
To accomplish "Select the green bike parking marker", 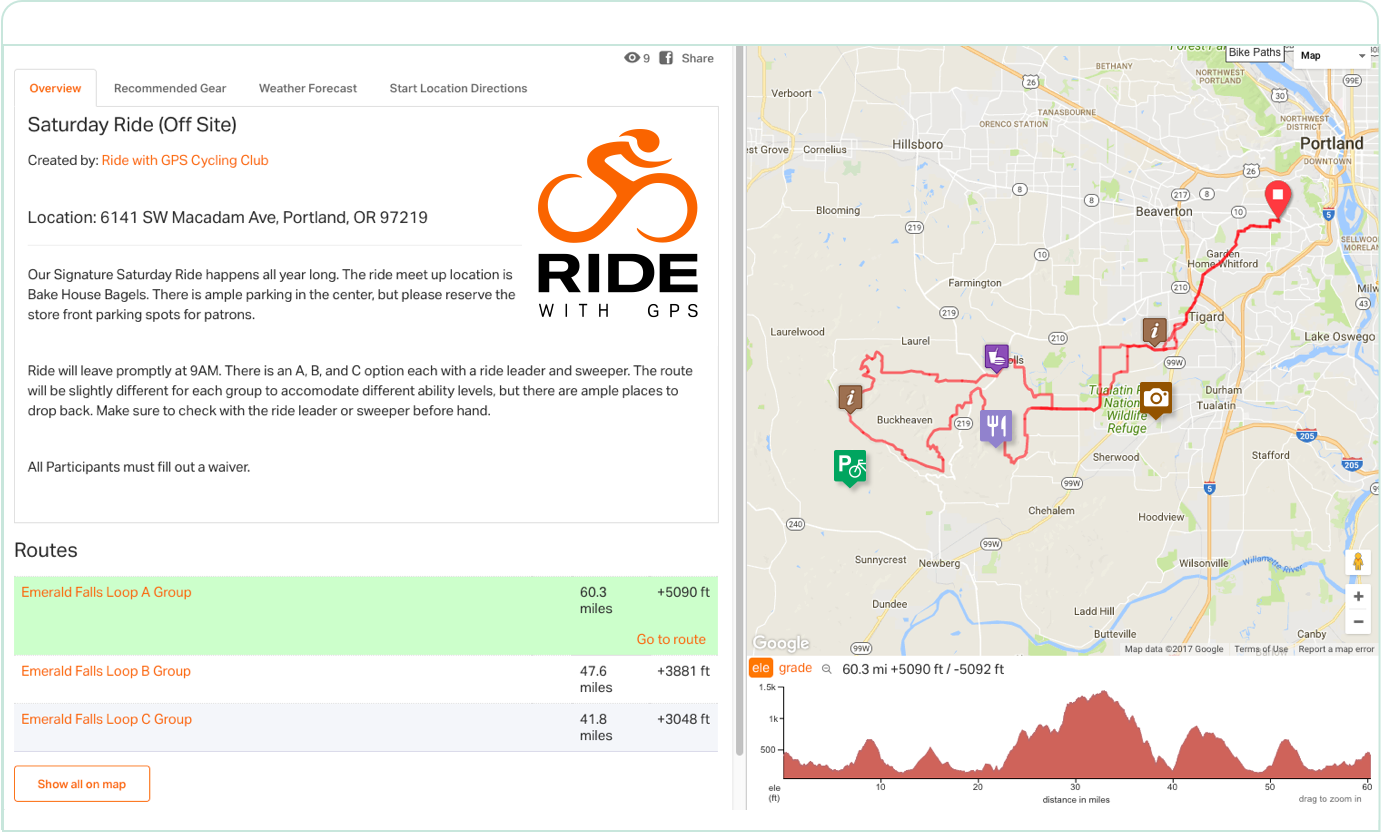I will (x=849, y=466).
